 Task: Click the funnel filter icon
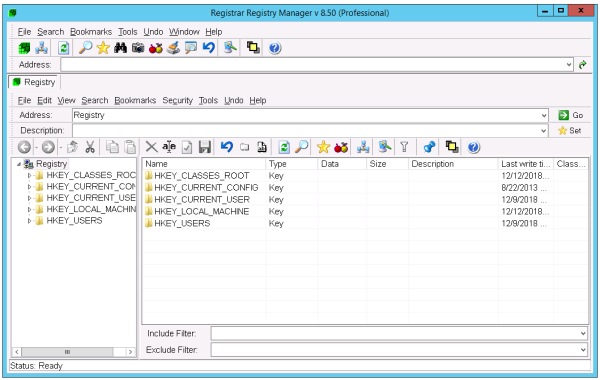pos(404,147)
